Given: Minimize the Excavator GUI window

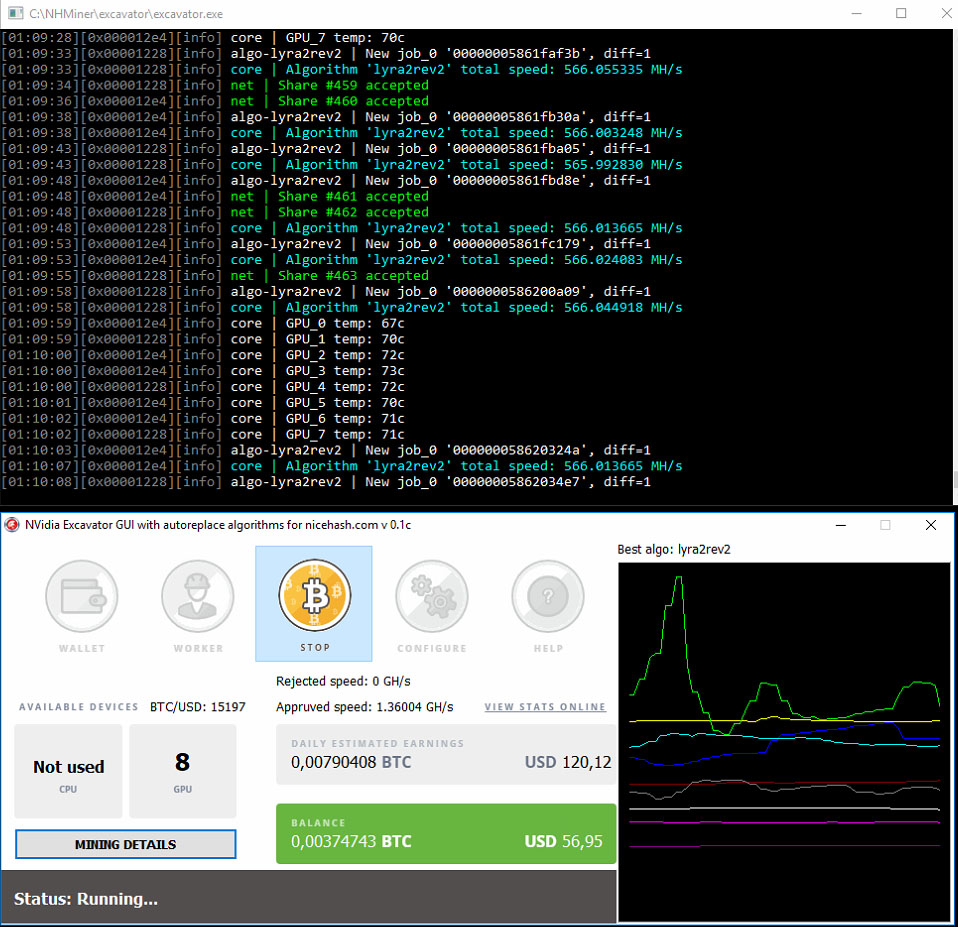Looking at the screenshot, I should coord(841,525).
